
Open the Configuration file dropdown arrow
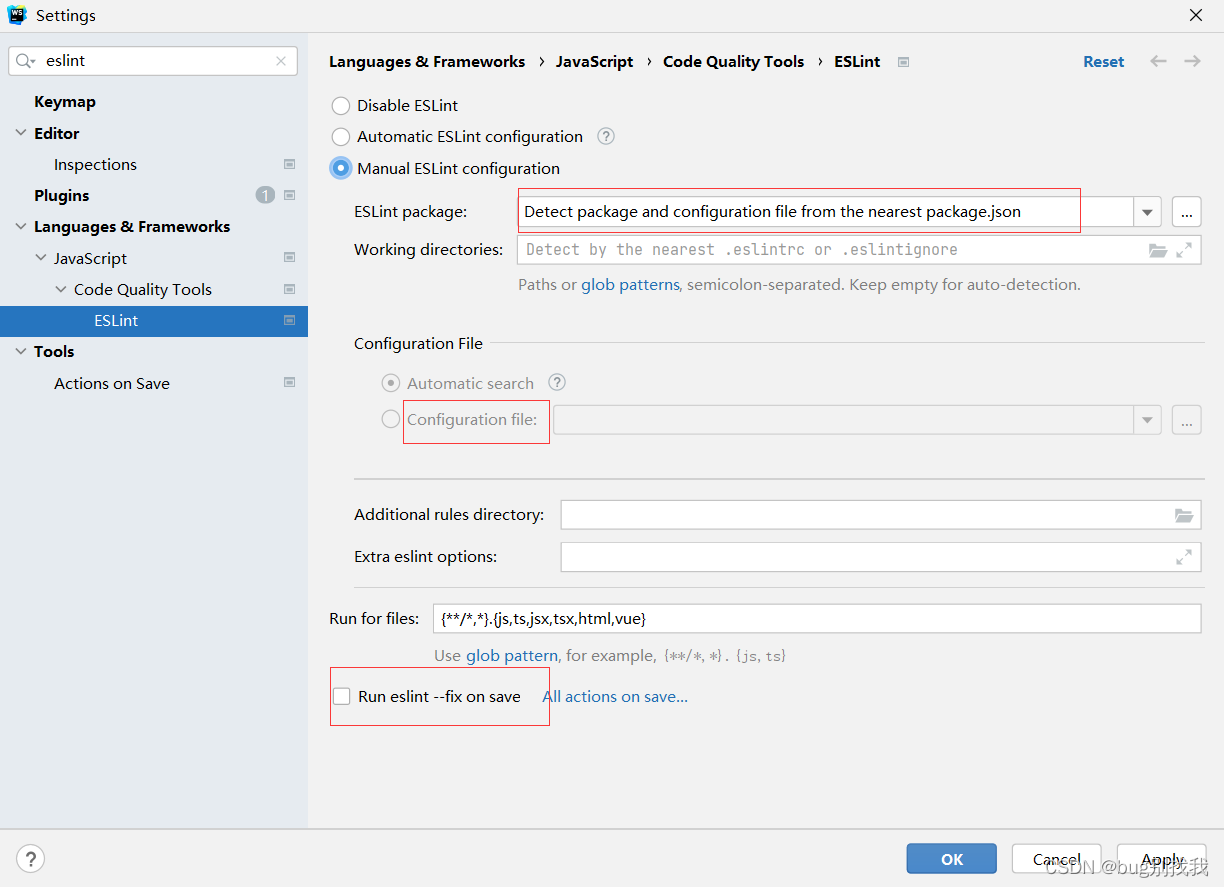click(x=1147, y=420)
